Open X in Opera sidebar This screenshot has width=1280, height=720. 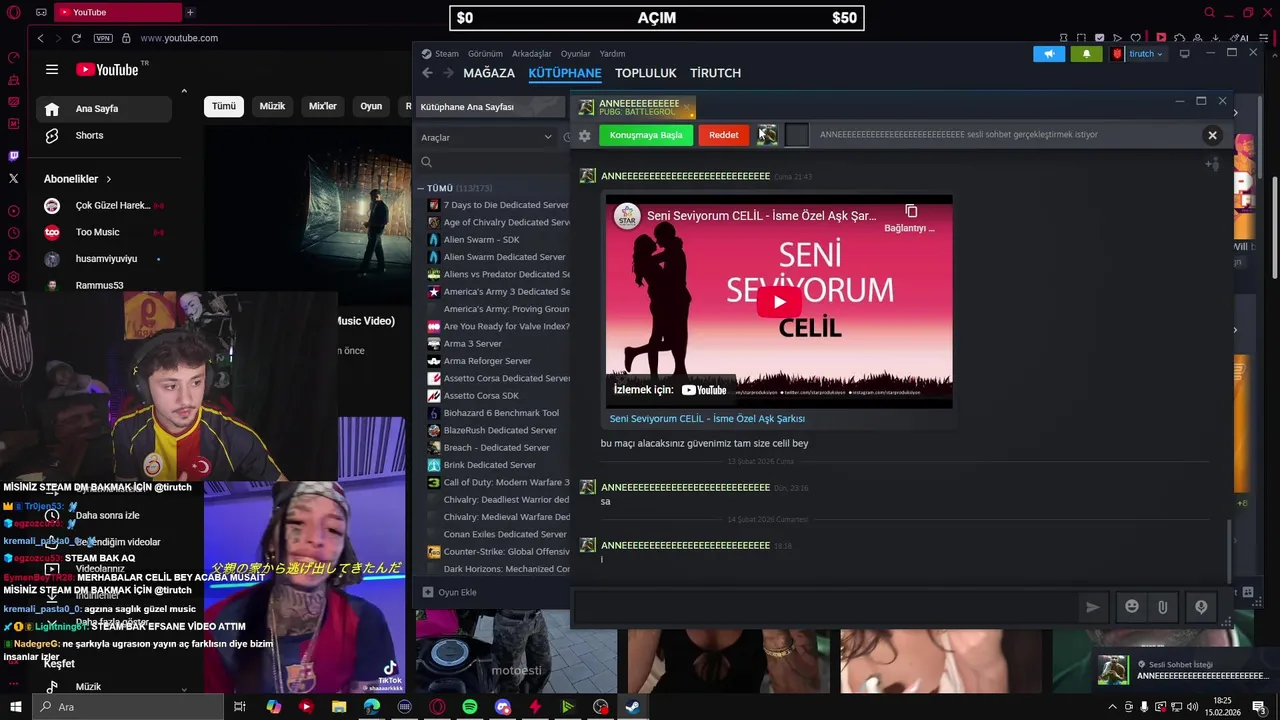coord(13,178)
